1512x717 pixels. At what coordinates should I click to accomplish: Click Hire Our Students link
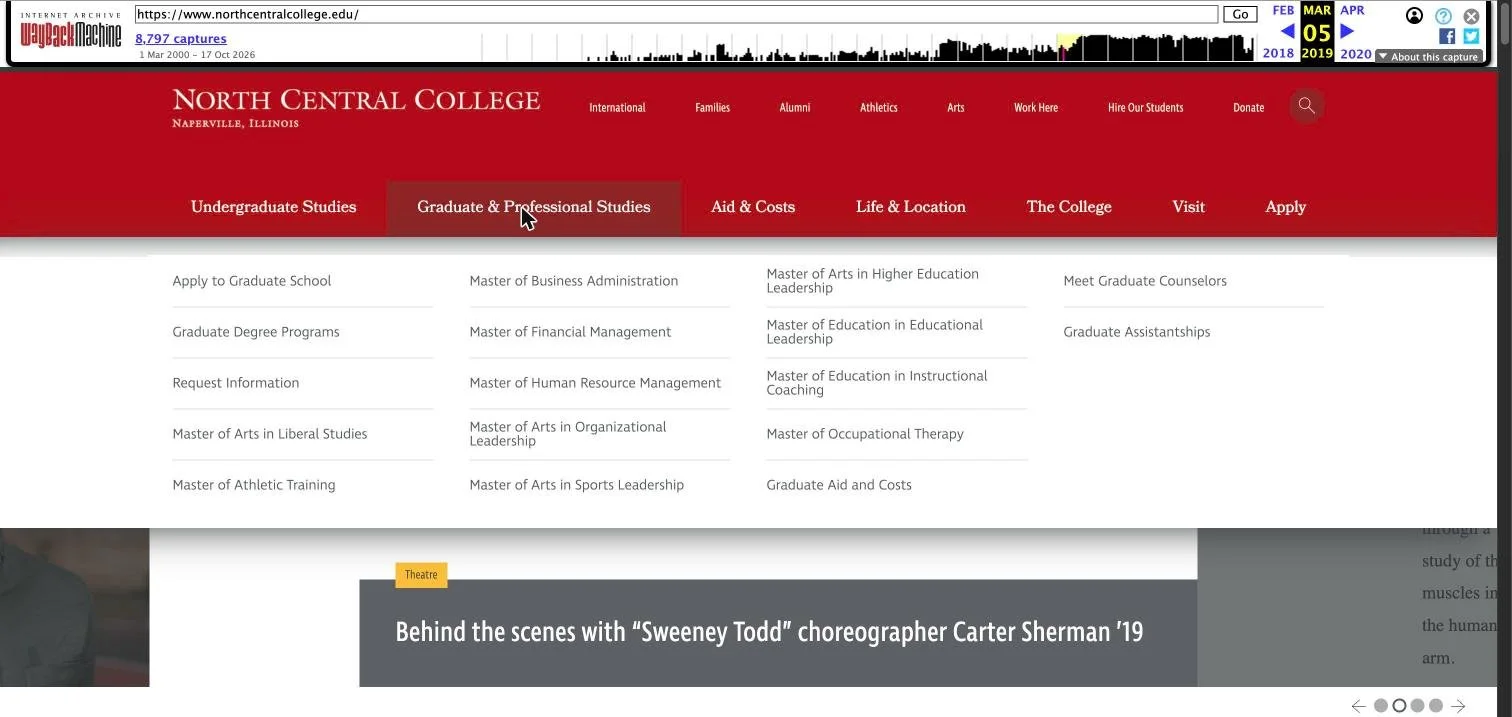pos(1145,107)
